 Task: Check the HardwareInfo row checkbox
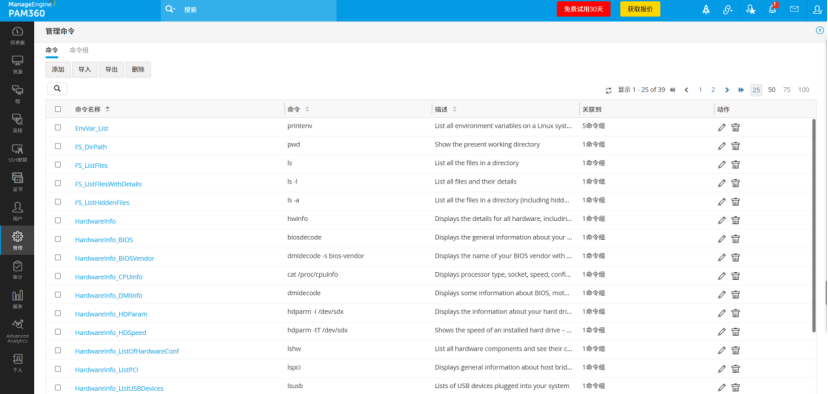58,220
